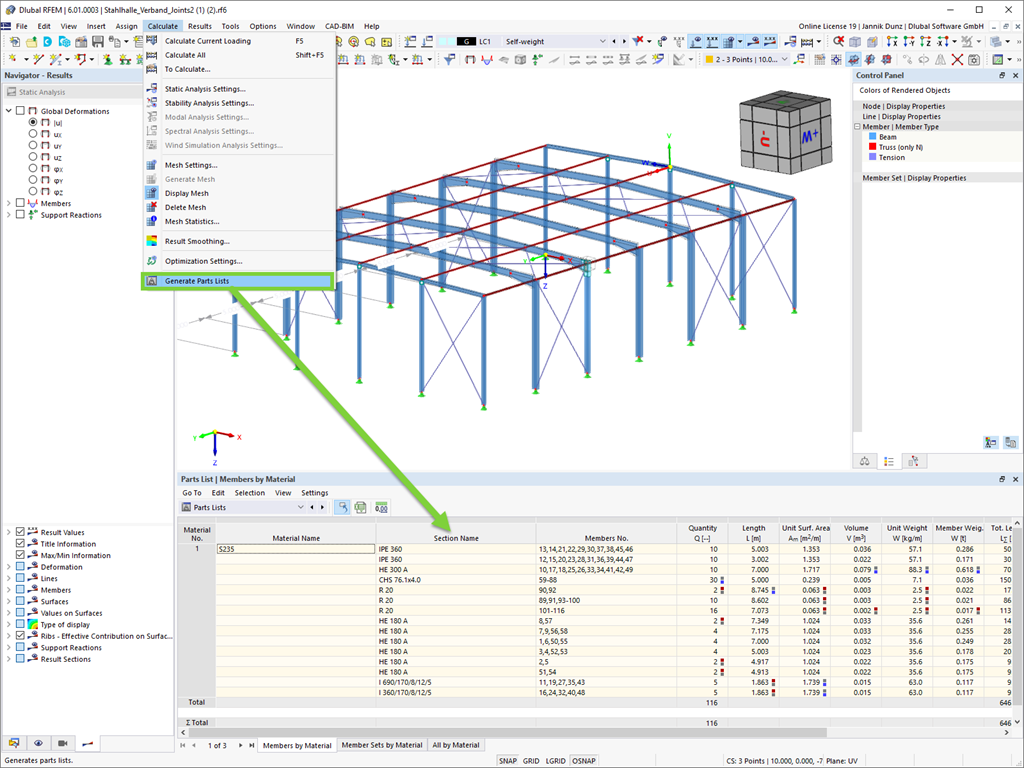Open the Parts Lists dropdown

pos(300,507)
